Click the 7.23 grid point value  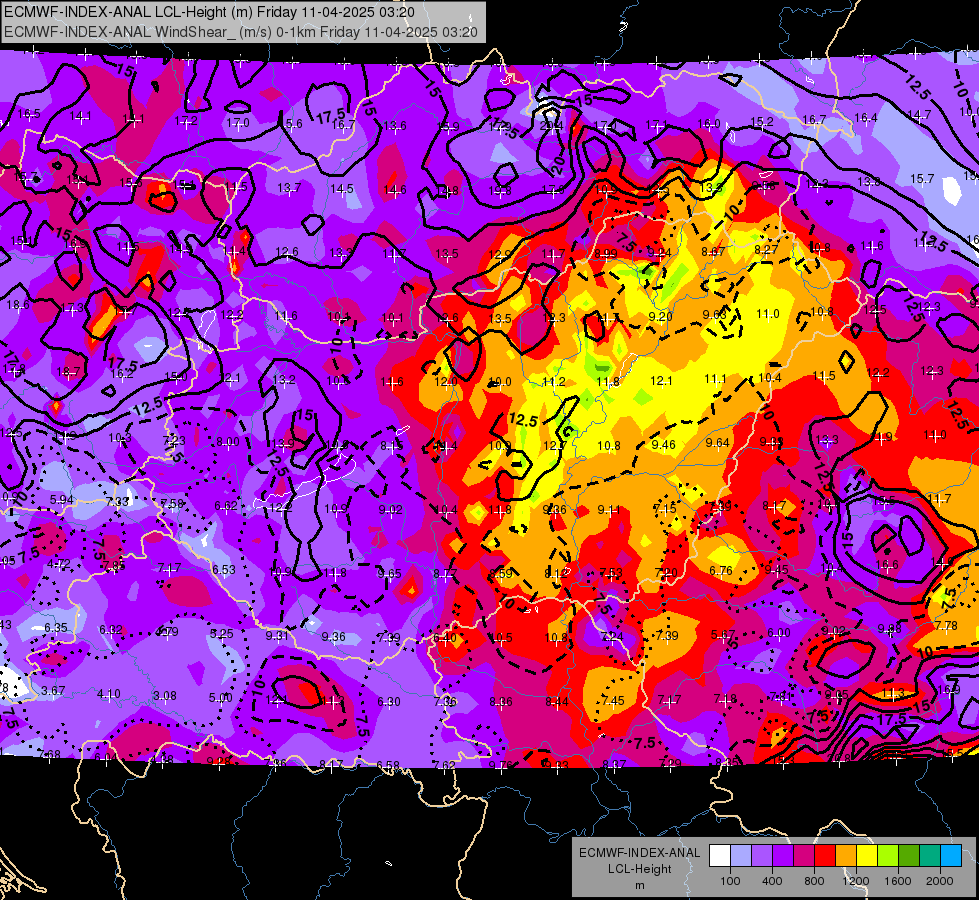[174, 440]
